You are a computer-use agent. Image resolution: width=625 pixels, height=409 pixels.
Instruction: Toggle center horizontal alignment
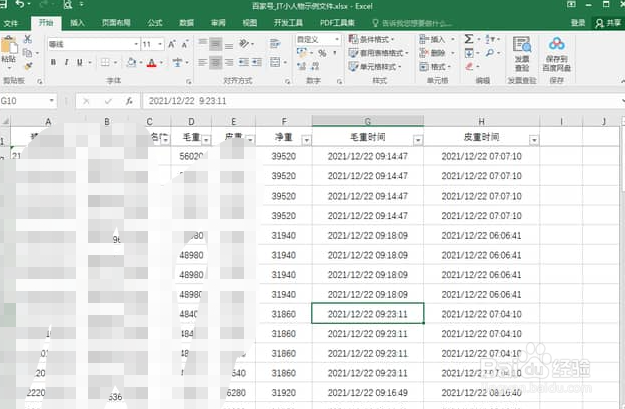[216, 62]
